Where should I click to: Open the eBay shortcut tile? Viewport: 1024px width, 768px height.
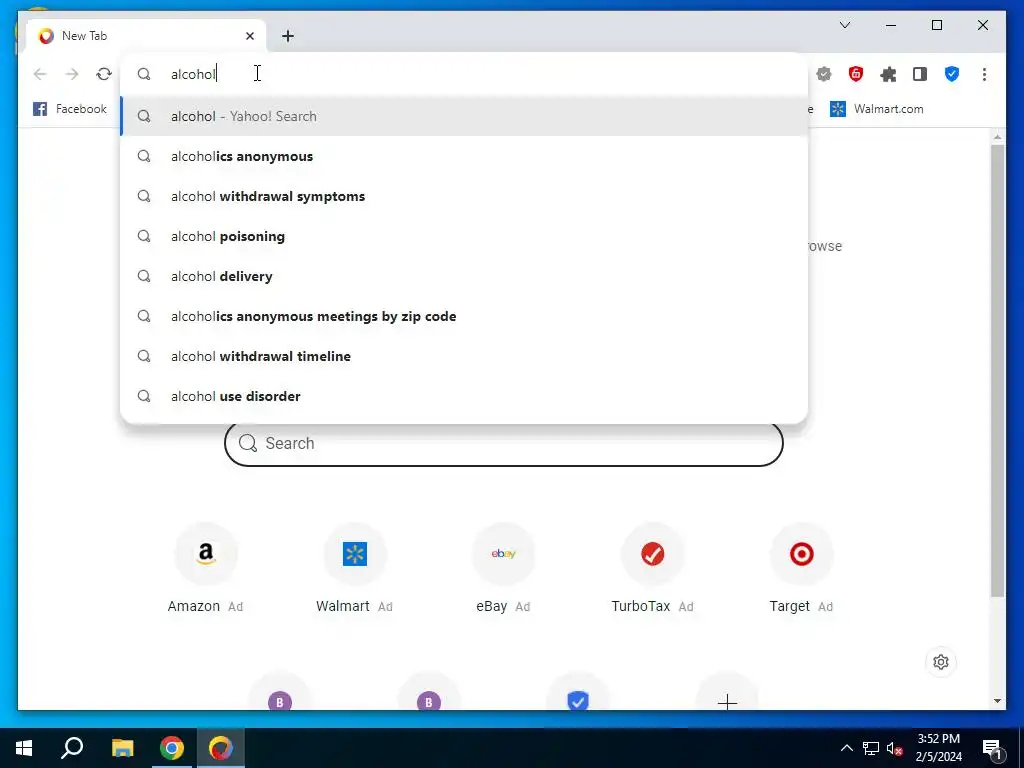click(x=504, y=568)
